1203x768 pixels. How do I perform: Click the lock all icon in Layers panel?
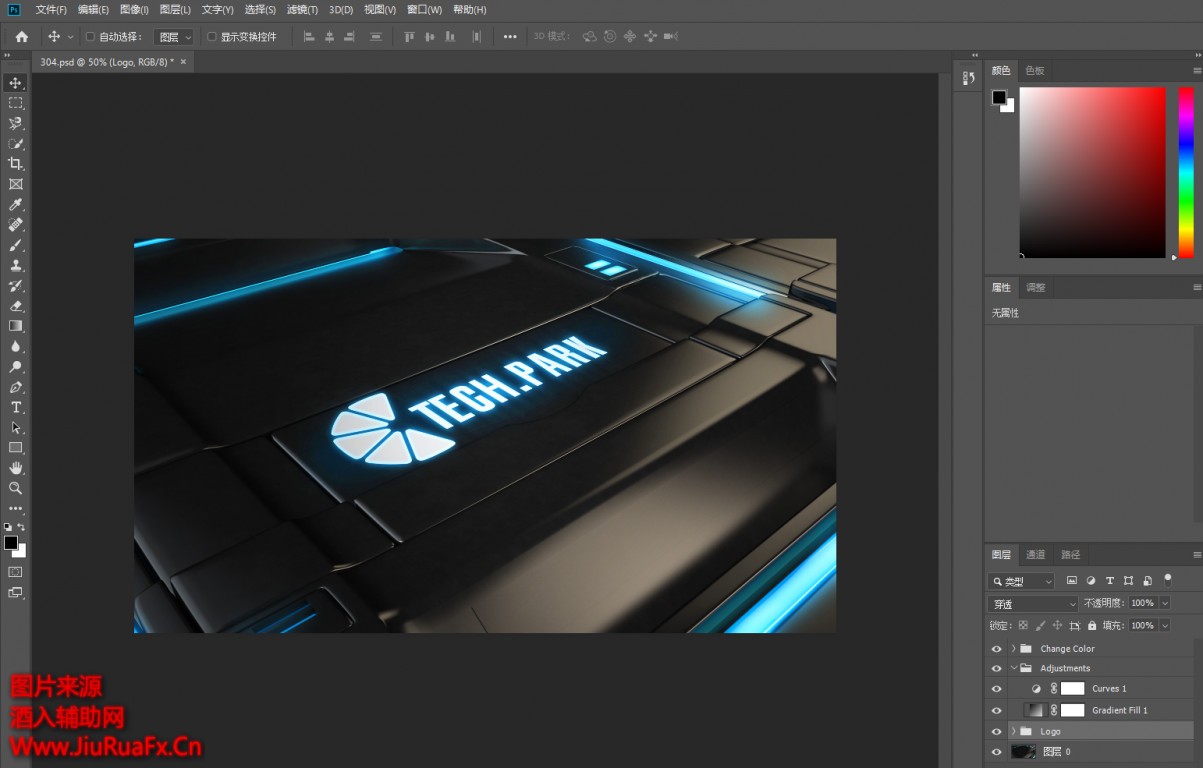(1091, 626)
